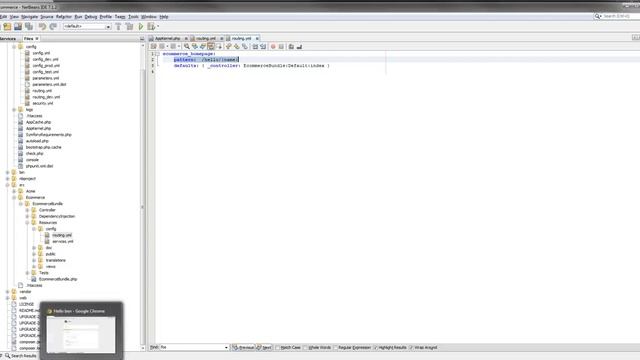
Task: Click the Previous find button
Action: (x=243, y=348)
